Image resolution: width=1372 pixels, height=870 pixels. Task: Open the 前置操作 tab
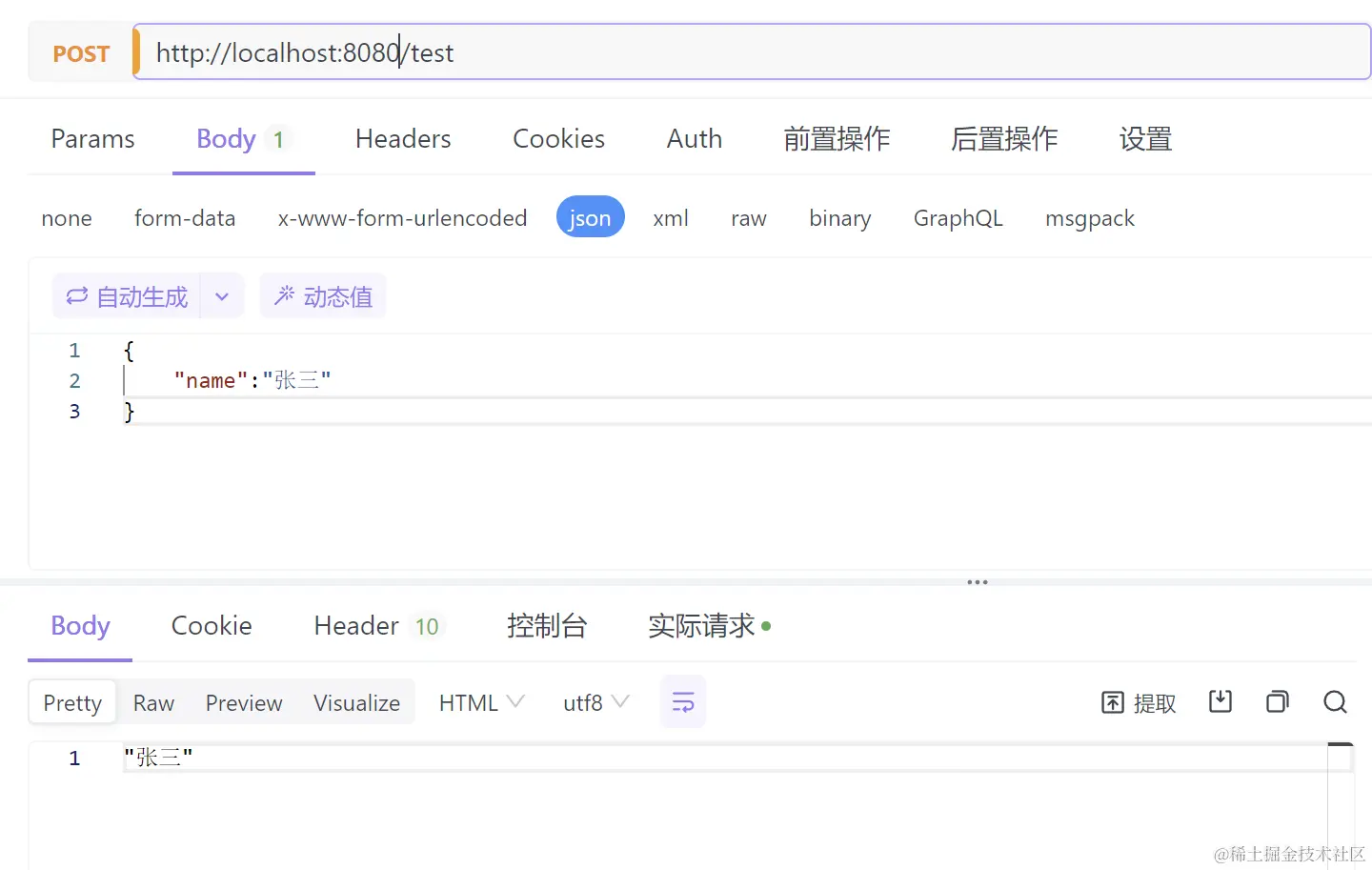point(837,139)
